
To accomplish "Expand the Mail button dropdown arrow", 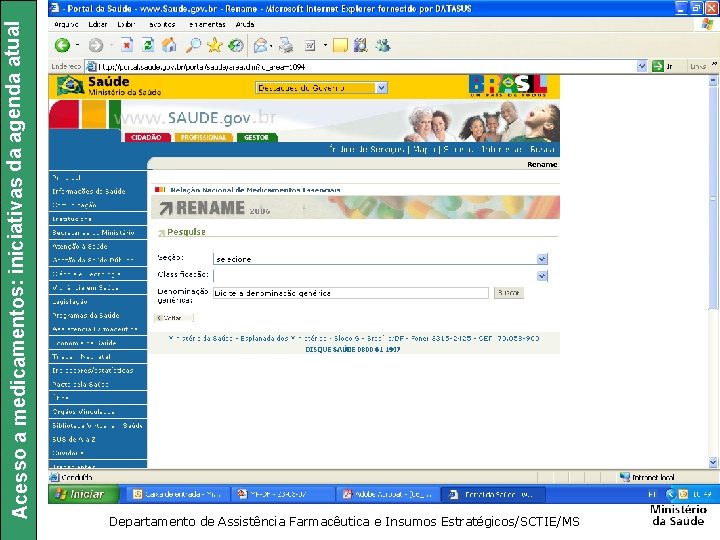I will tap(271, 45).
